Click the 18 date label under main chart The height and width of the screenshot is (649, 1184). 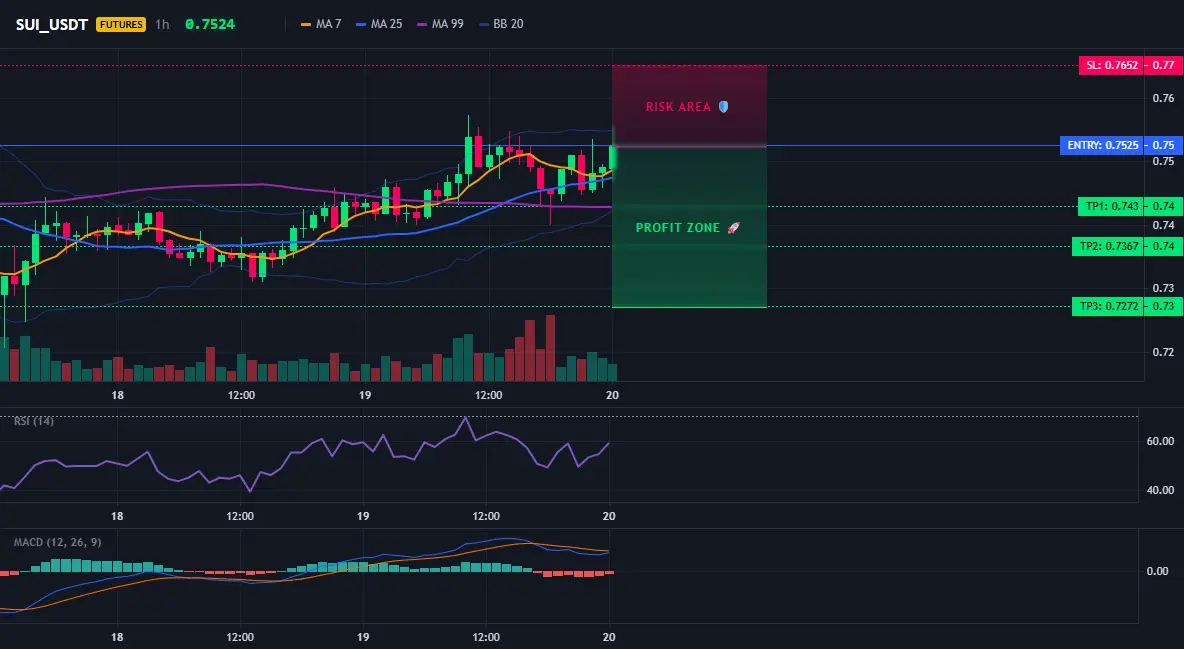(x=117, y=395)
